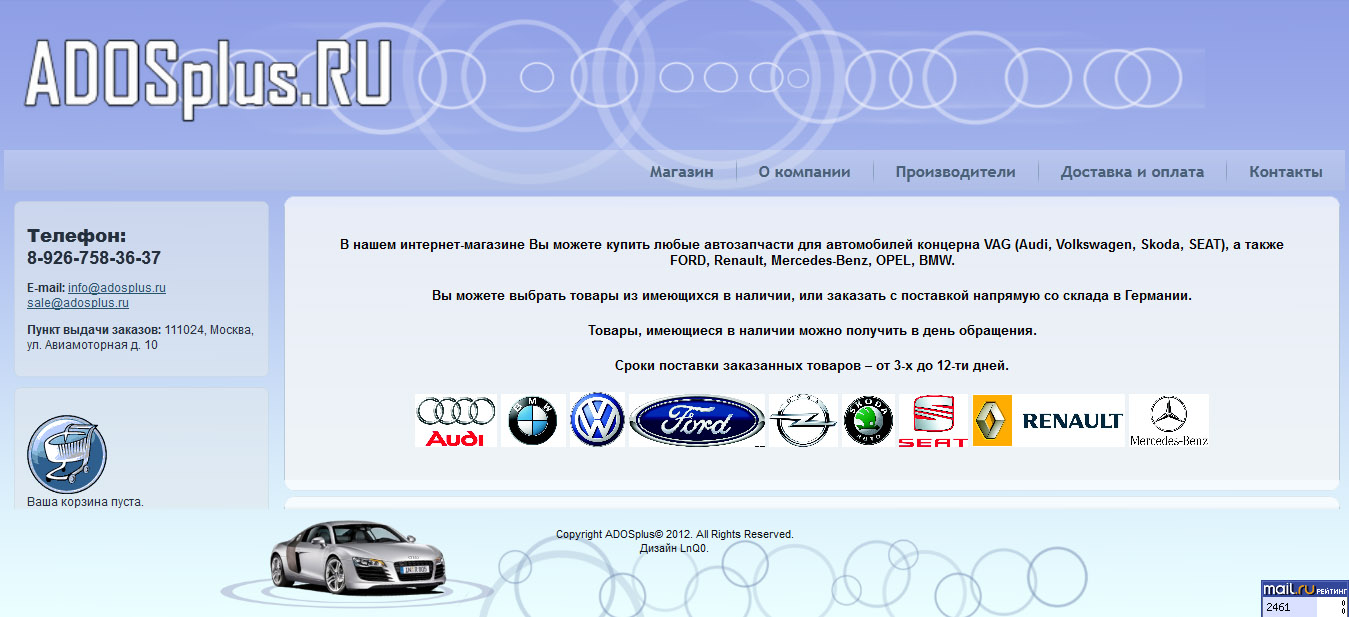Click the SEAT brand logo
The width and height of the screenshot is (1349, 617).
[x=934, y=420]
